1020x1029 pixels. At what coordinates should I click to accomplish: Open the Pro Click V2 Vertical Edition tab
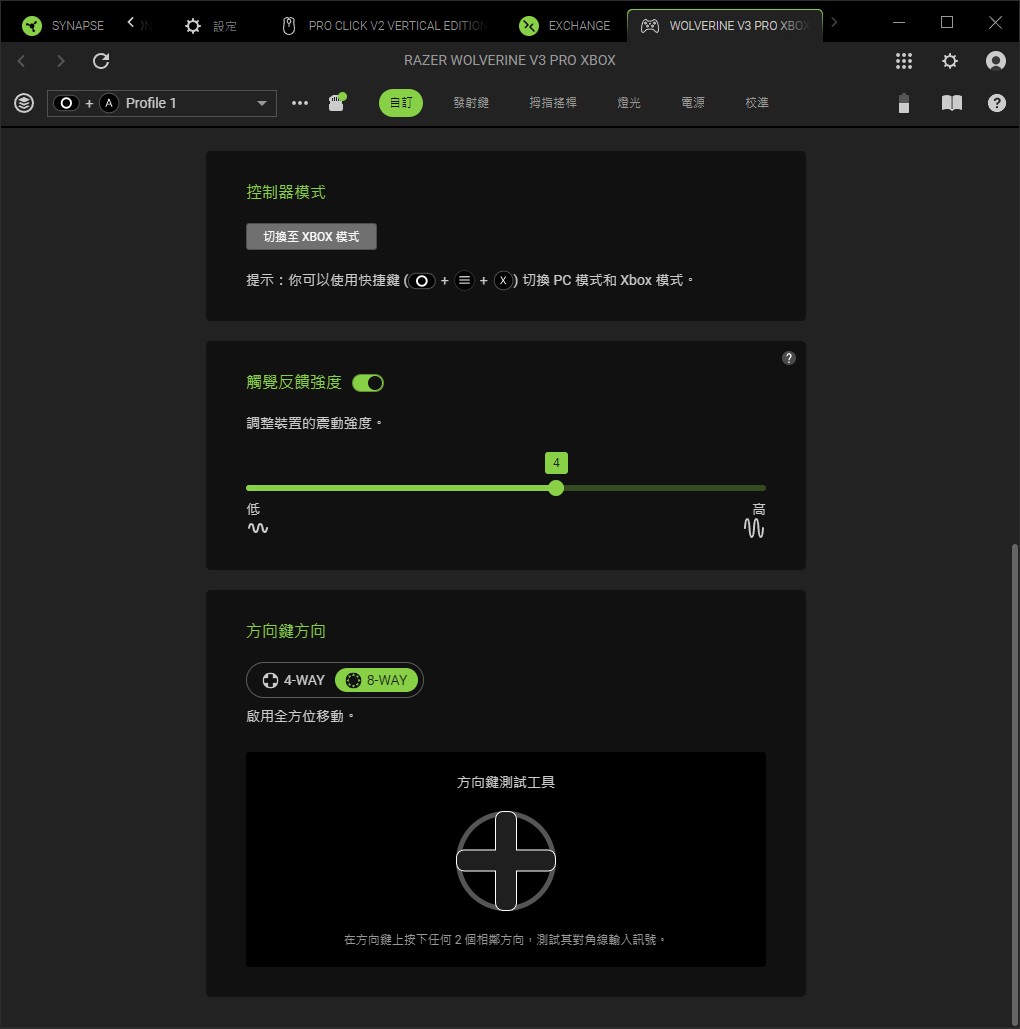point(384,26)
